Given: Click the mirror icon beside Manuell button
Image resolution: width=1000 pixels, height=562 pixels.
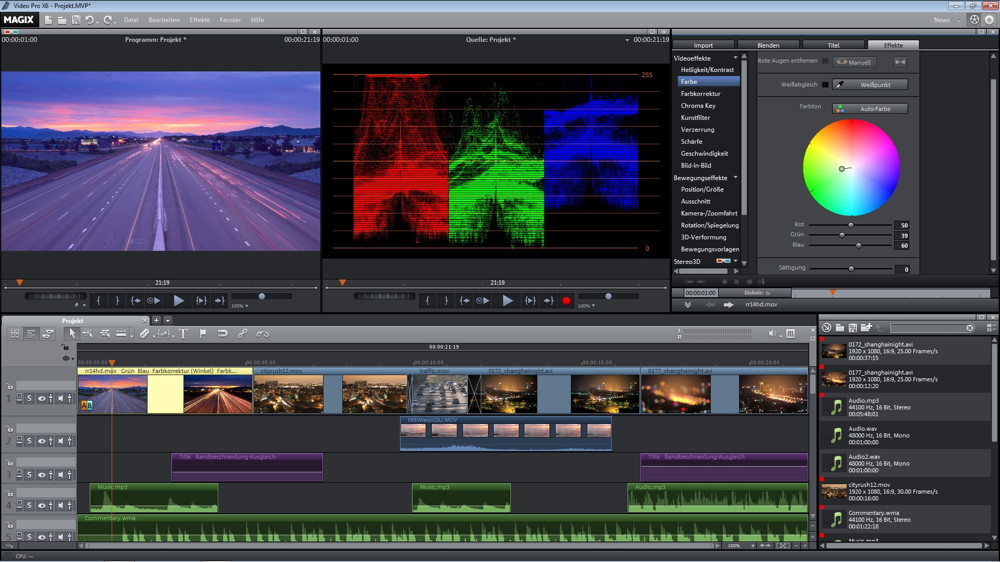Looking at the screenshot, I should (x=900, y=62).
